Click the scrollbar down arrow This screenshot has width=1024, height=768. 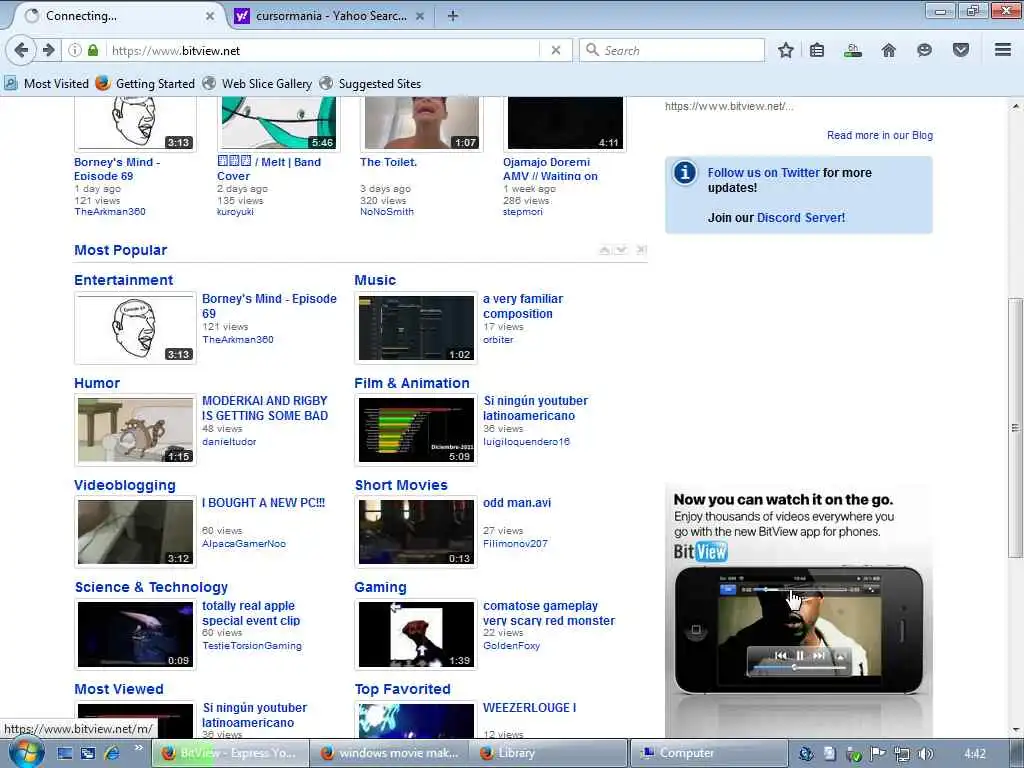point(1016,729)
